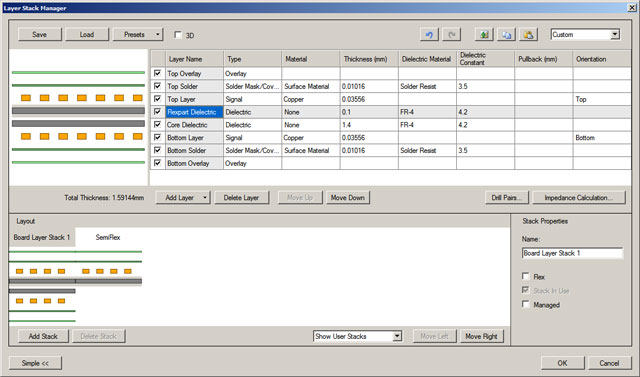This screenshot has width=640, height=377.
Task: Click the blue Undo arrow icon
Action: (x=429, y=35)
